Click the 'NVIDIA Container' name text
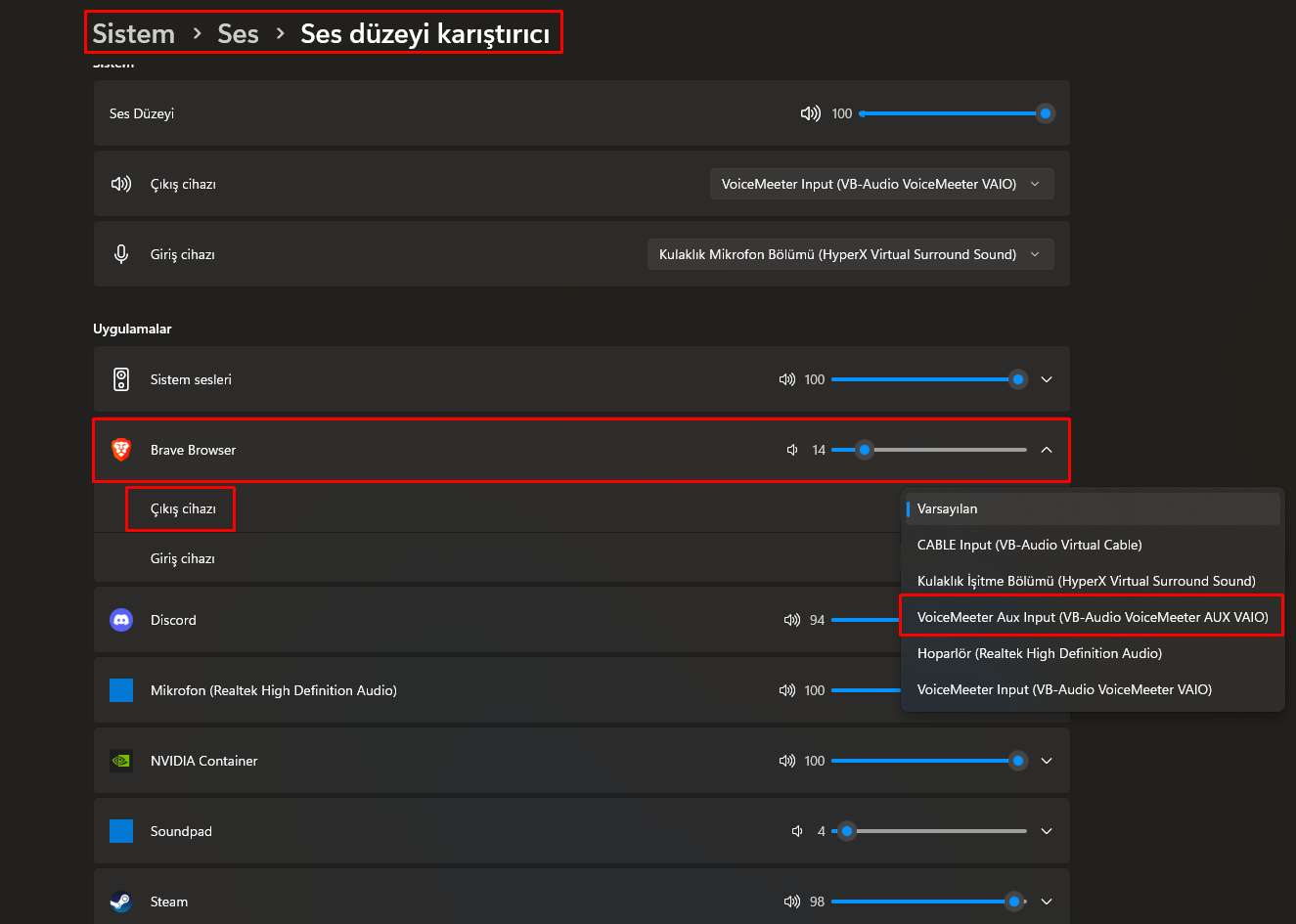1296x924 pixels. (x=204, y=761)
